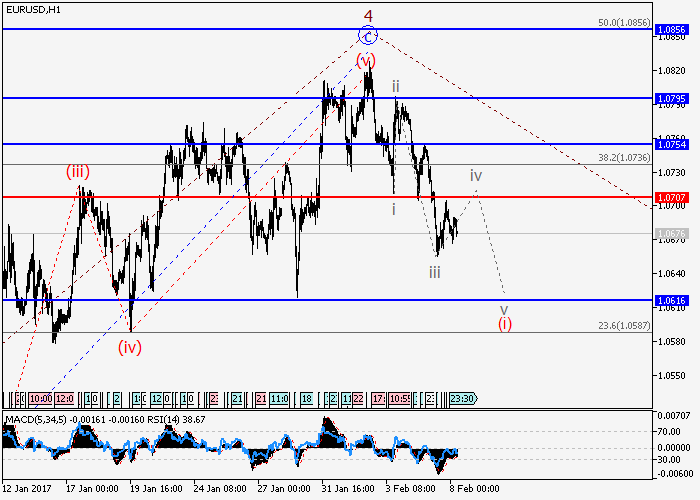Select the 1.0754 blue price tag
Viewport: 700px width, 500px height.
tap(672, 144)
